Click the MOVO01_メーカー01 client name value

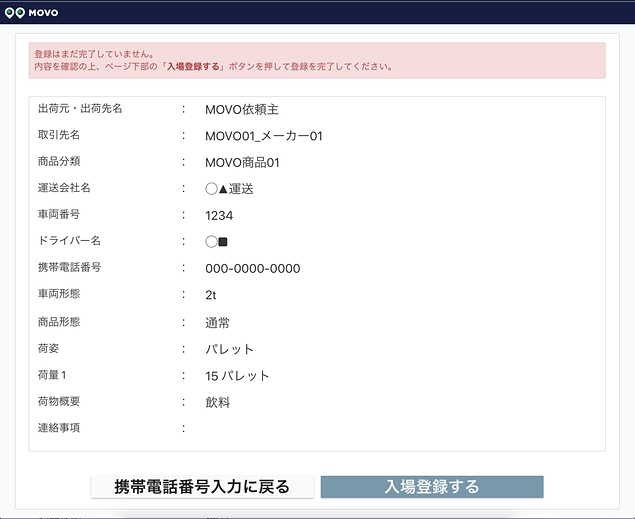263,136
